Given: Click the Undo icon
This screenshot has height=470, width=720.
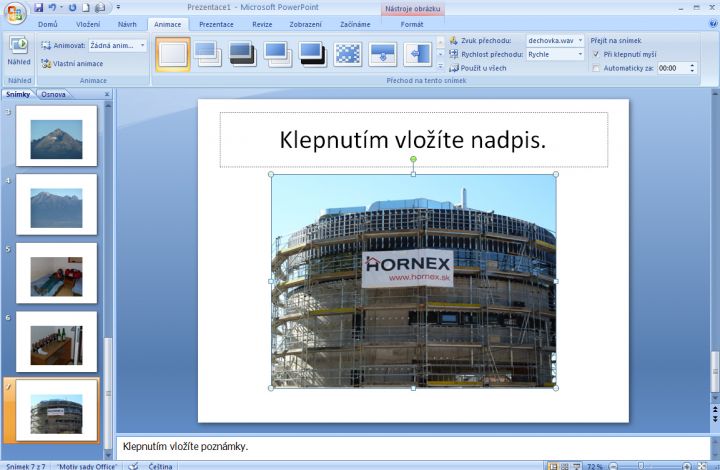Looking at the screenshot, I should [x=52, y=7].
